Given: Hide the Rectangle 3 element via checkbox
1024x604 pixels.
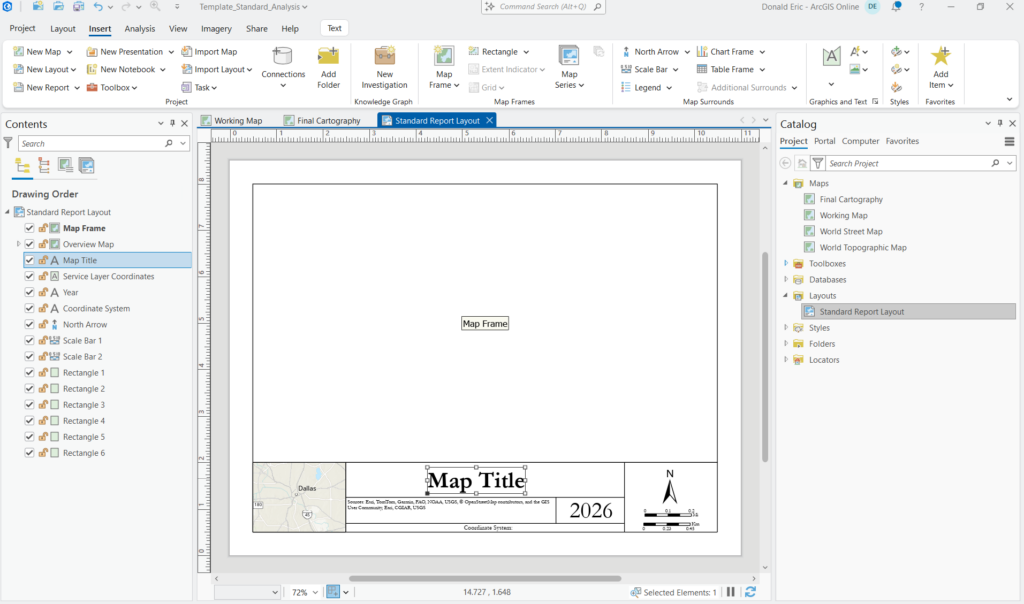Looking at the screenshot, I should pyautogui.click(x=30, y=405).
